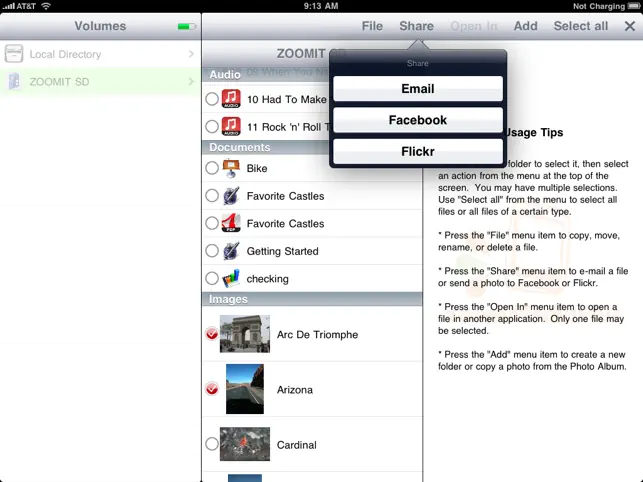
Task: Click the Volumes panel title
Action: click(100, 26)
